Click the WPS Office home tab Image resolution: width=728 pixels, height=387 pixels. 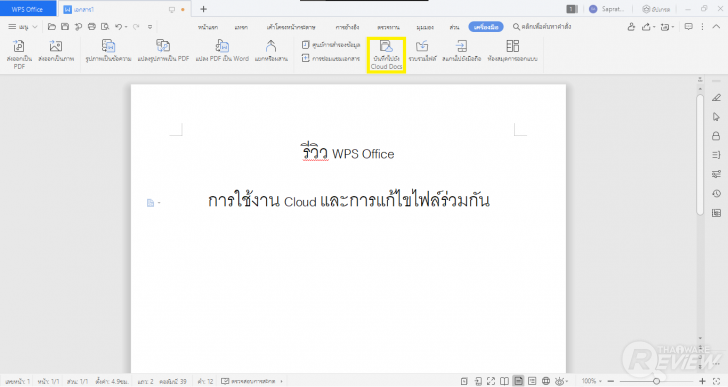pyautogui.click(x=27, y=9)
